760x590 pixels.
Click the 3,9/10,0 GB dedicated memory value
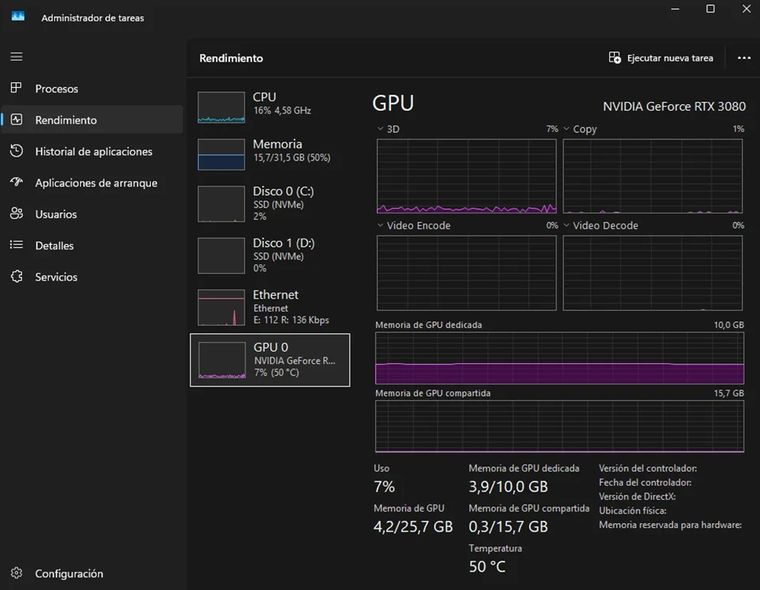[508, 486]
